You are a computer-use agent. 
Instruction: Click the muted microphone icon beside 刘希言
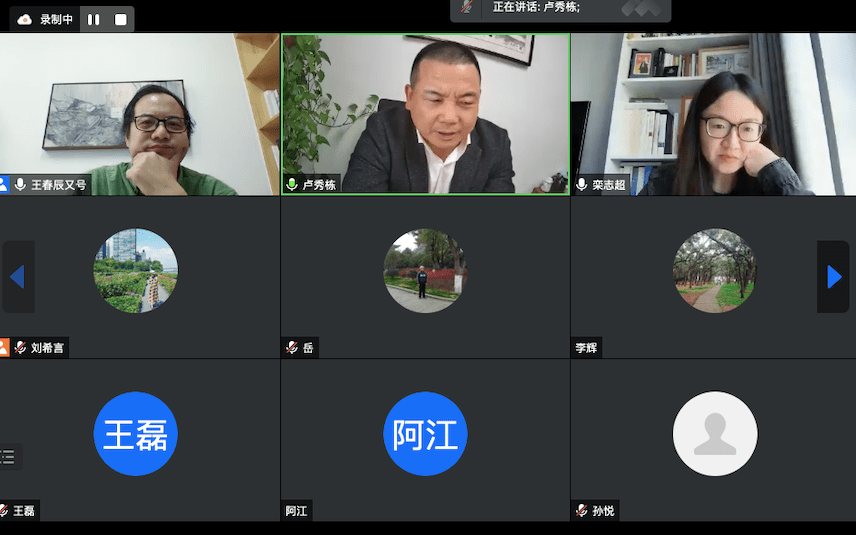point(20,348)
